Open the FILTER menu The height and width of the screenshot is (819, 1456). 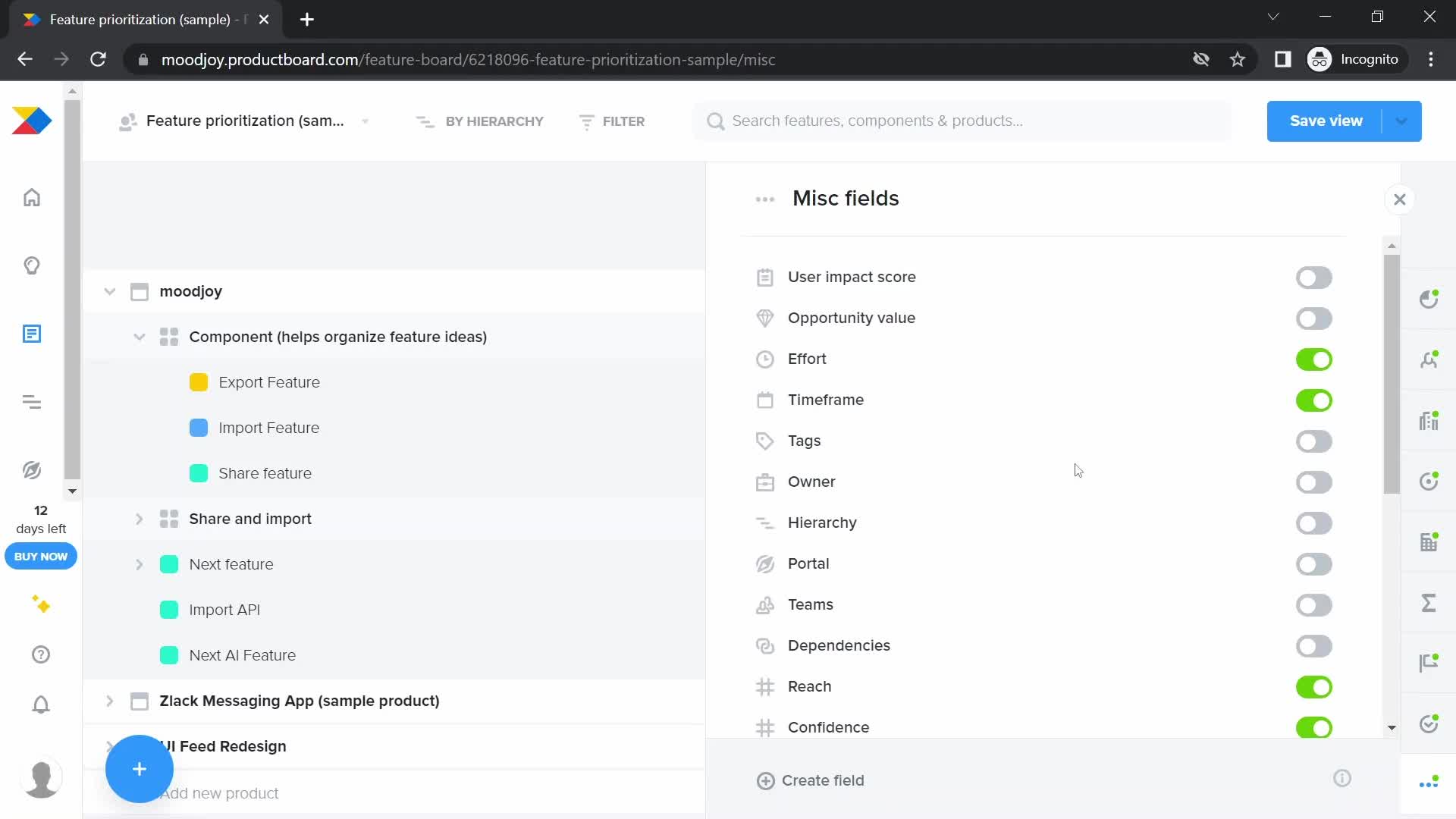click(611, 121)
